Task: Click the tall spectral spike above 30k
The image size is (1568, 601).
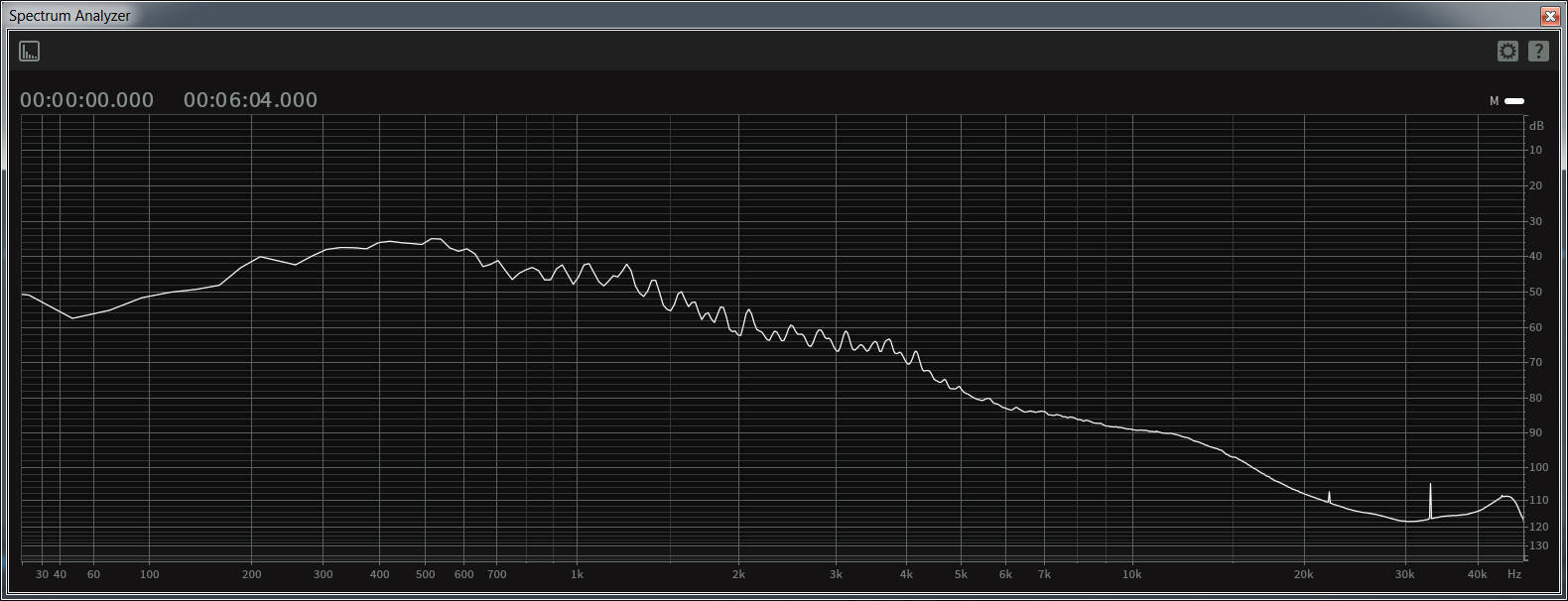Action: (1430, 500)
